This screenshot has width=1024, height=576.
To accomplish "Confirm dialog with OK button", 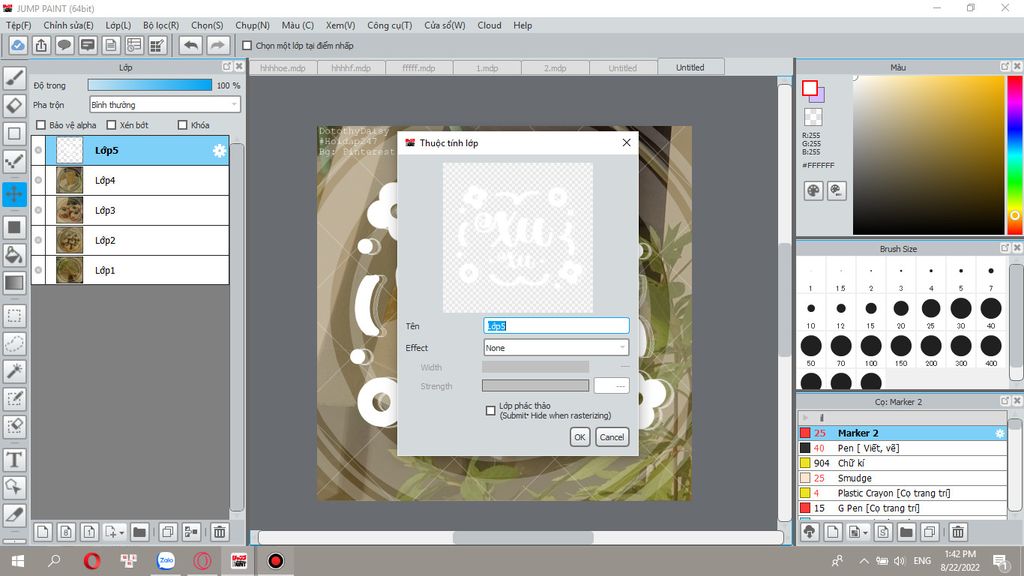I will [x=579, y=437].
